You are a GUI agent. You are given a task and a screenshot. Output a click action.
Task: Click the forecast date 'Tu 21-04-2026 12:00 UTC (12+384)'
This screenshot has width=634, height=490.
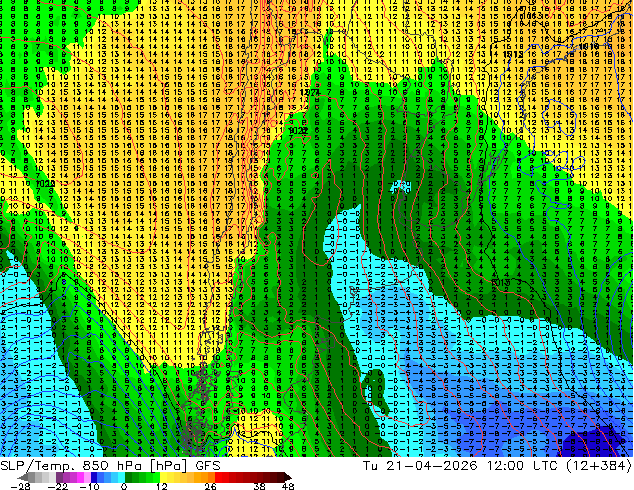[x=497, y=466]
